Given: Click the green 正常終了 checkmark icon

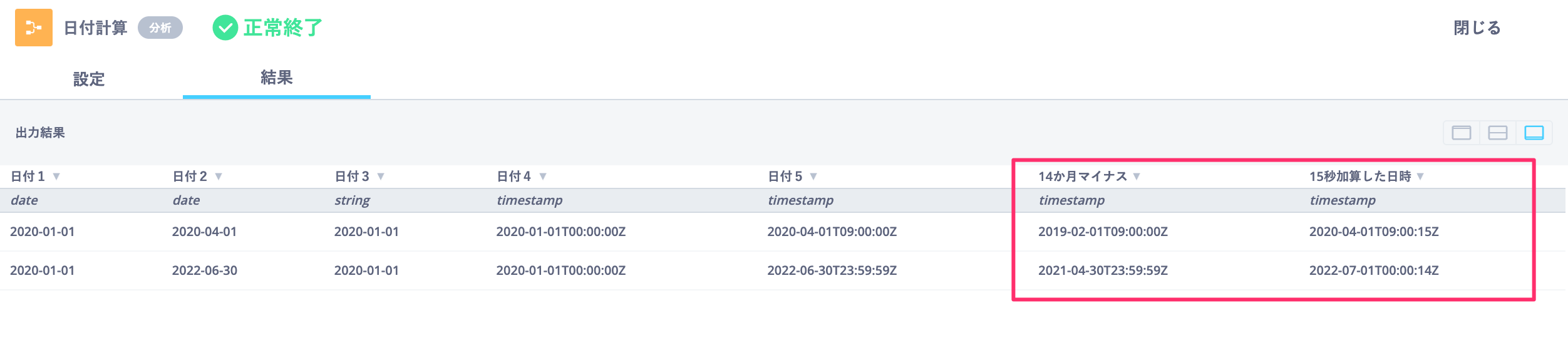Looking at the screenshot, I should click(x=225, y=28).
